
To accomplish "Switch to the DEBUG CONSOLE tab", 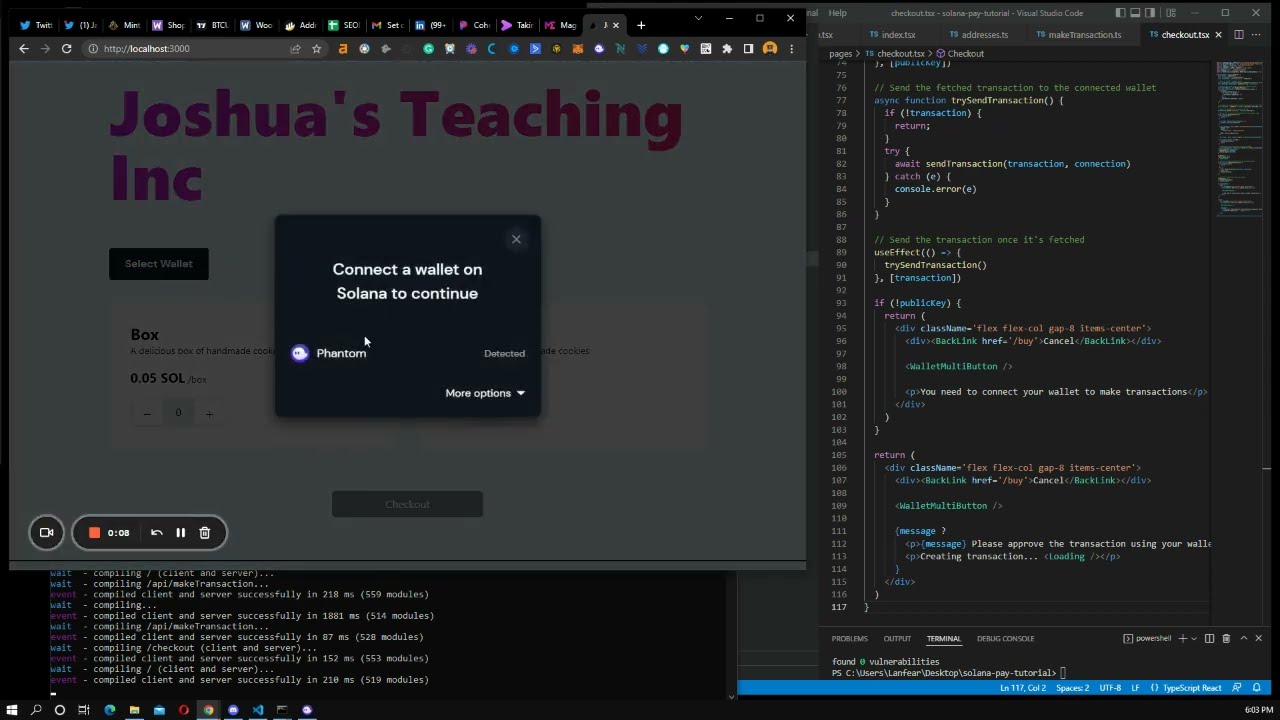I will (1005, 639).
